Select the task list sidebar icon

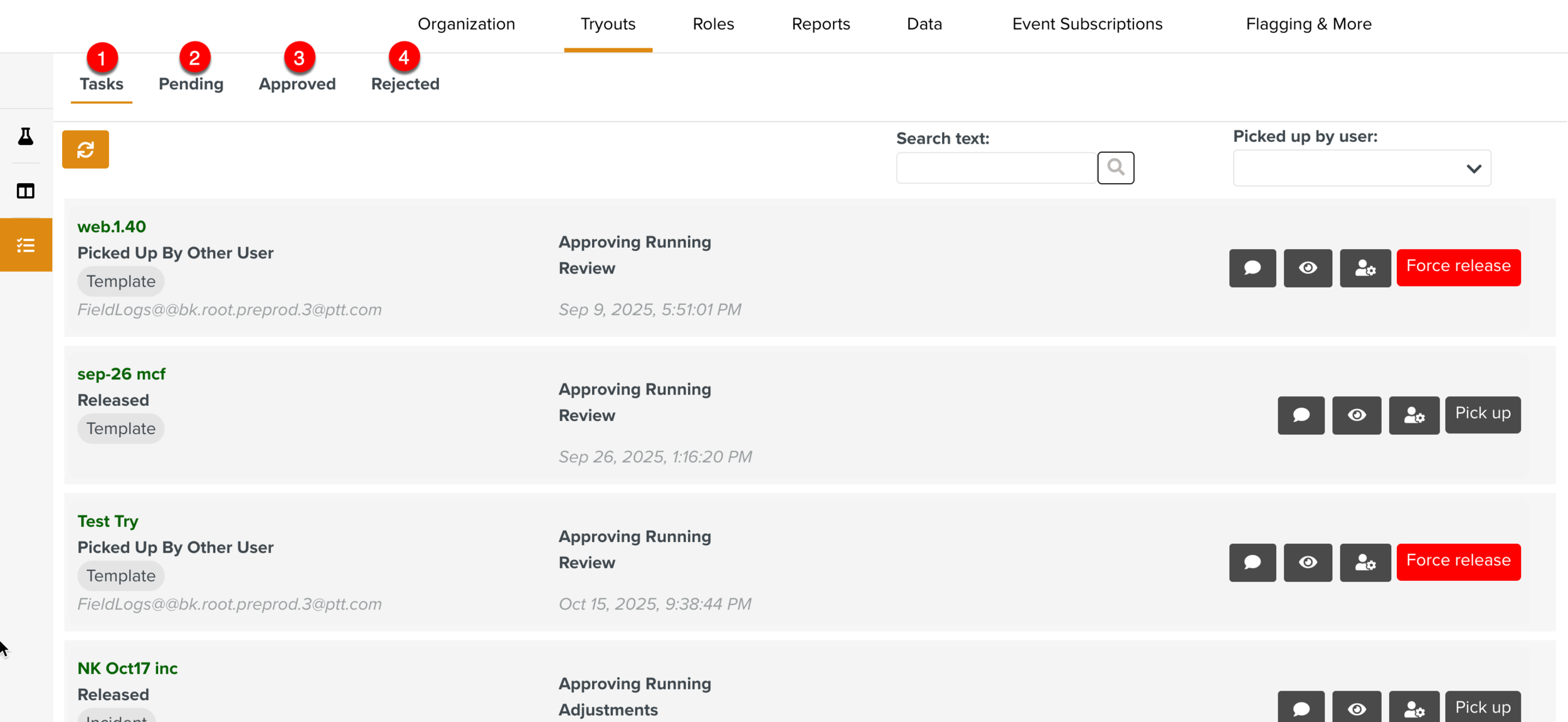26,245
